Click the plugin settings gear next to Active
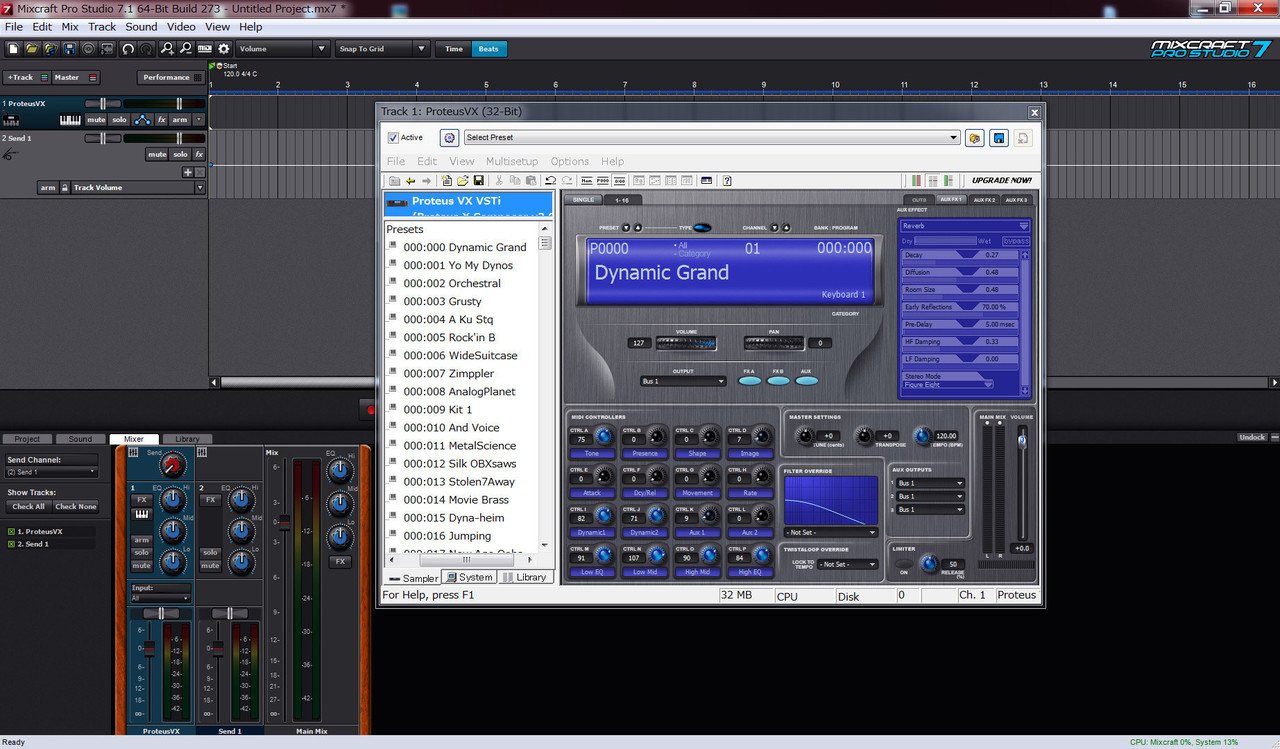This screenshot has width=1280, height=749. point(449,138)
